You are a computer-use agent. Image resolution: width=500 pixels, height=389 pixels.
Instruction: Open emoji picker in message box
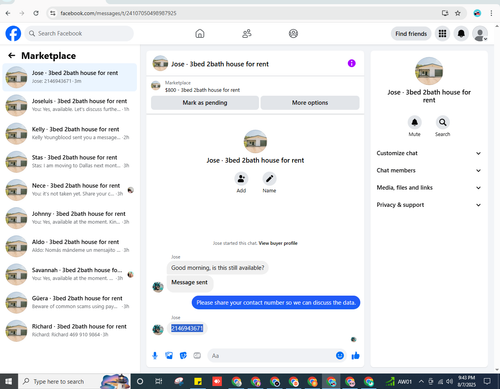[x=340, y=356]
